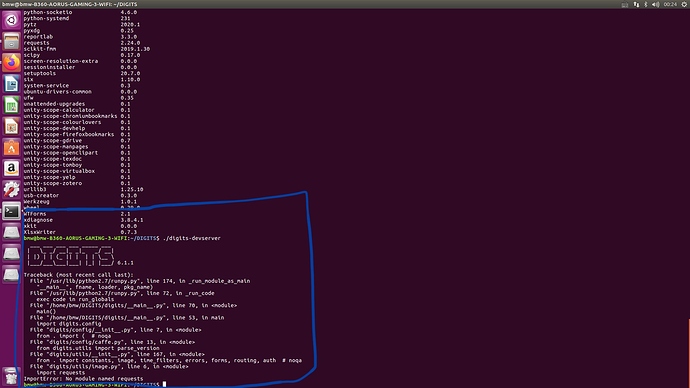Viewport: 690px width, 388px height.
Task: Click the './digits-devserver' command text
Action: (192, 238)
